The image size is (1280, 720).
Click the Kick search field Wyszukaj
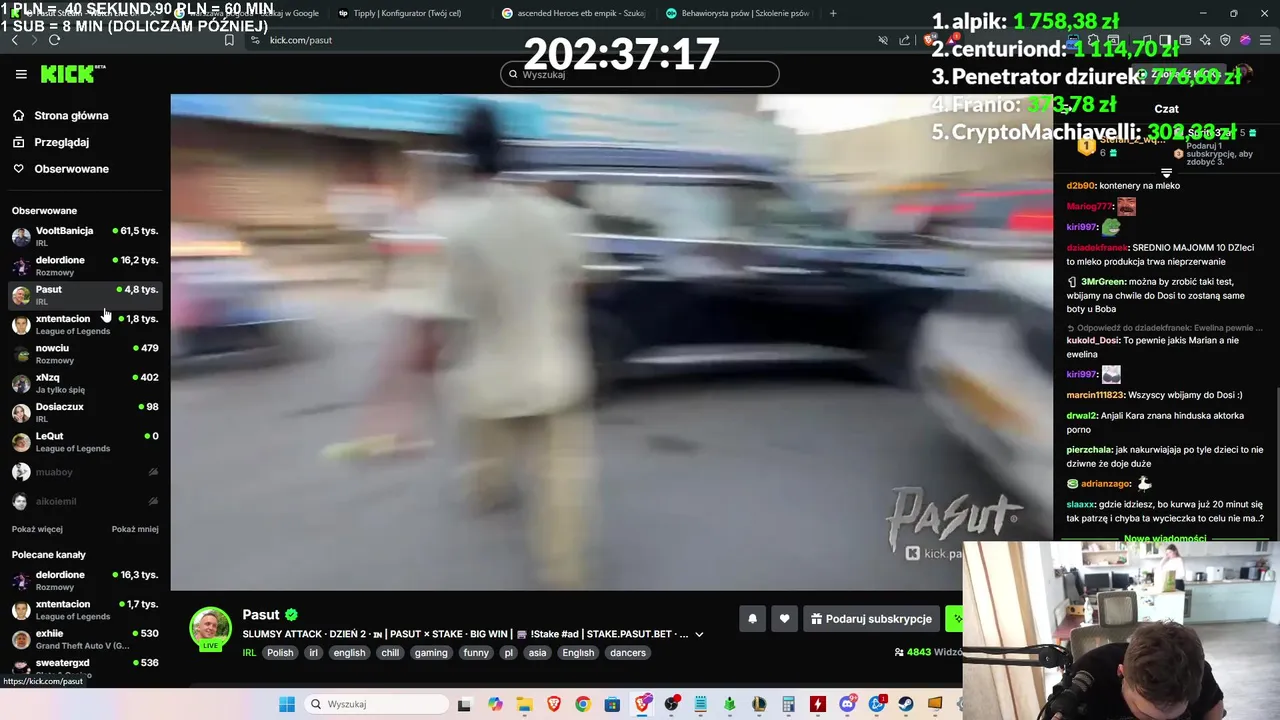click(639, 74)
